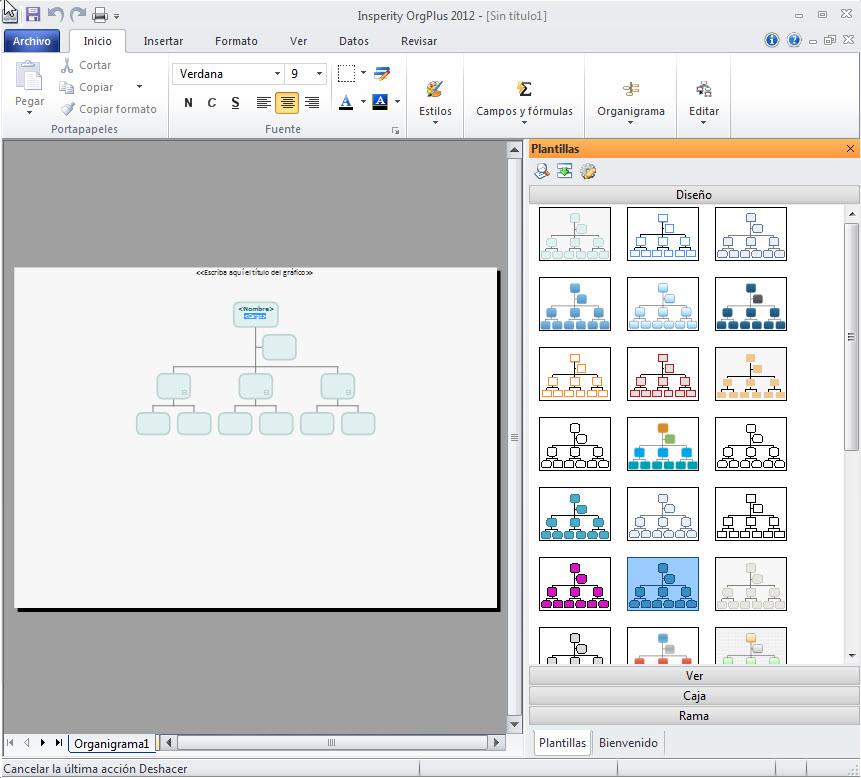Switch to the Insertar ribbon tab
861x778 pixels.
click(163, 41)
